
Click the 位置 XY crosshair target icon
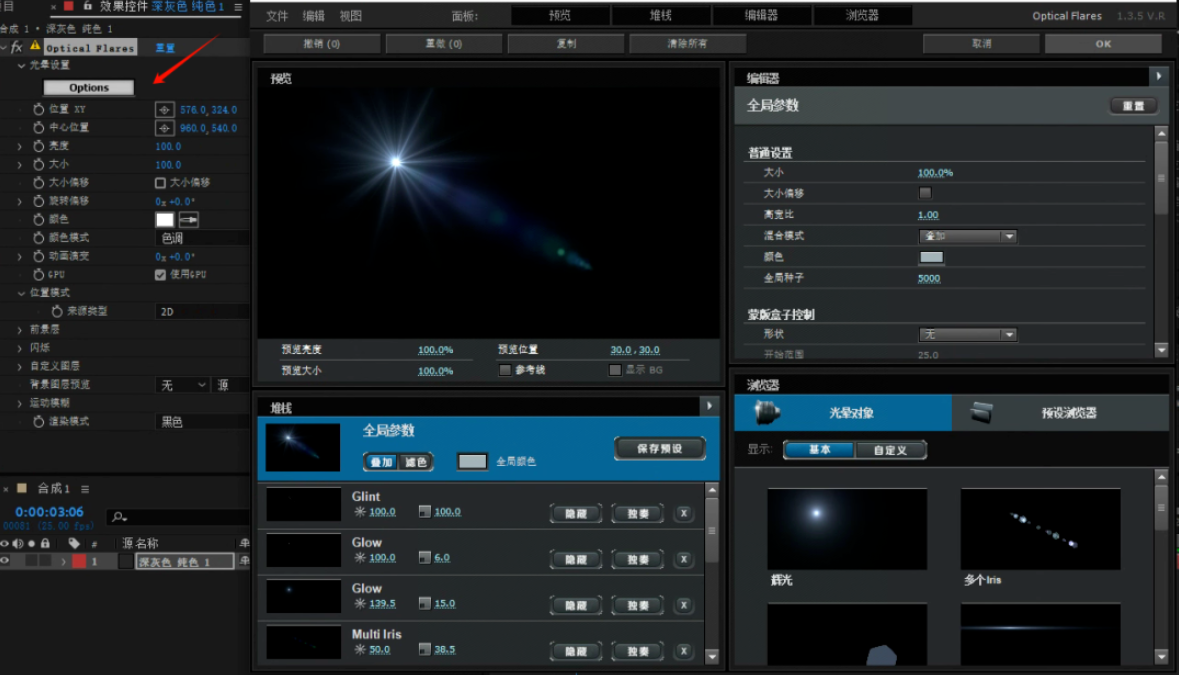pos(165,109)
